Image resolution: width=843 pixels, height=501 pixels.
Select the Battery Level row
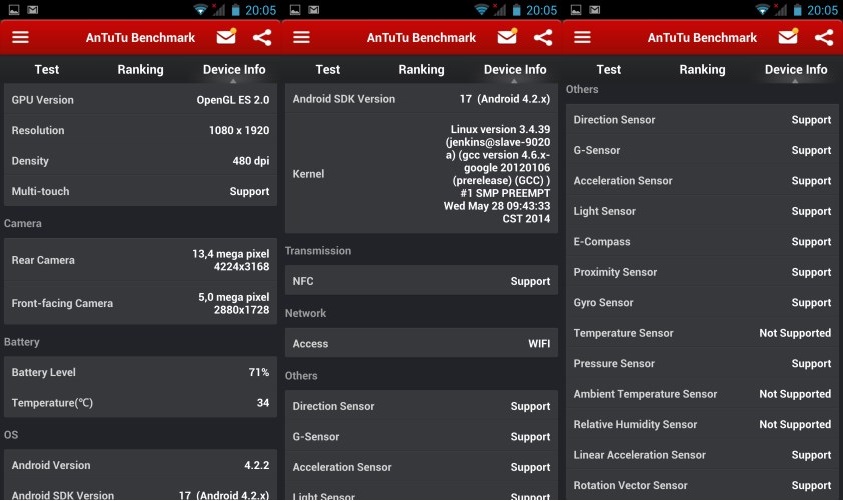pos(140,372)
